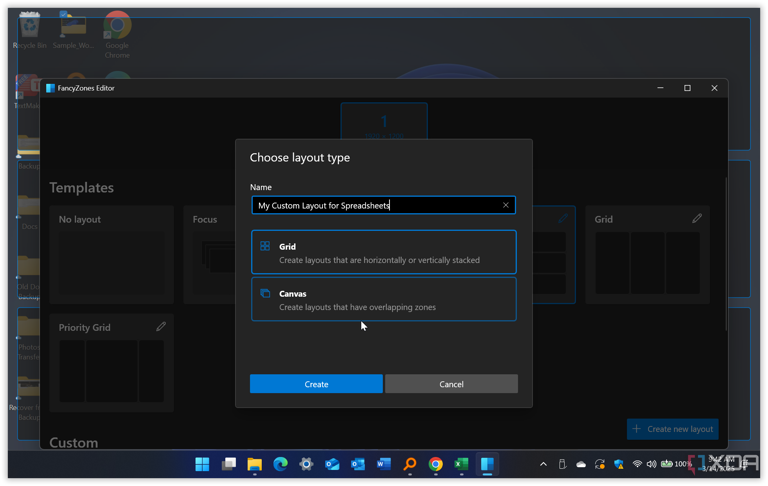Maximize the FancyZones Editor window

(687, 88)
